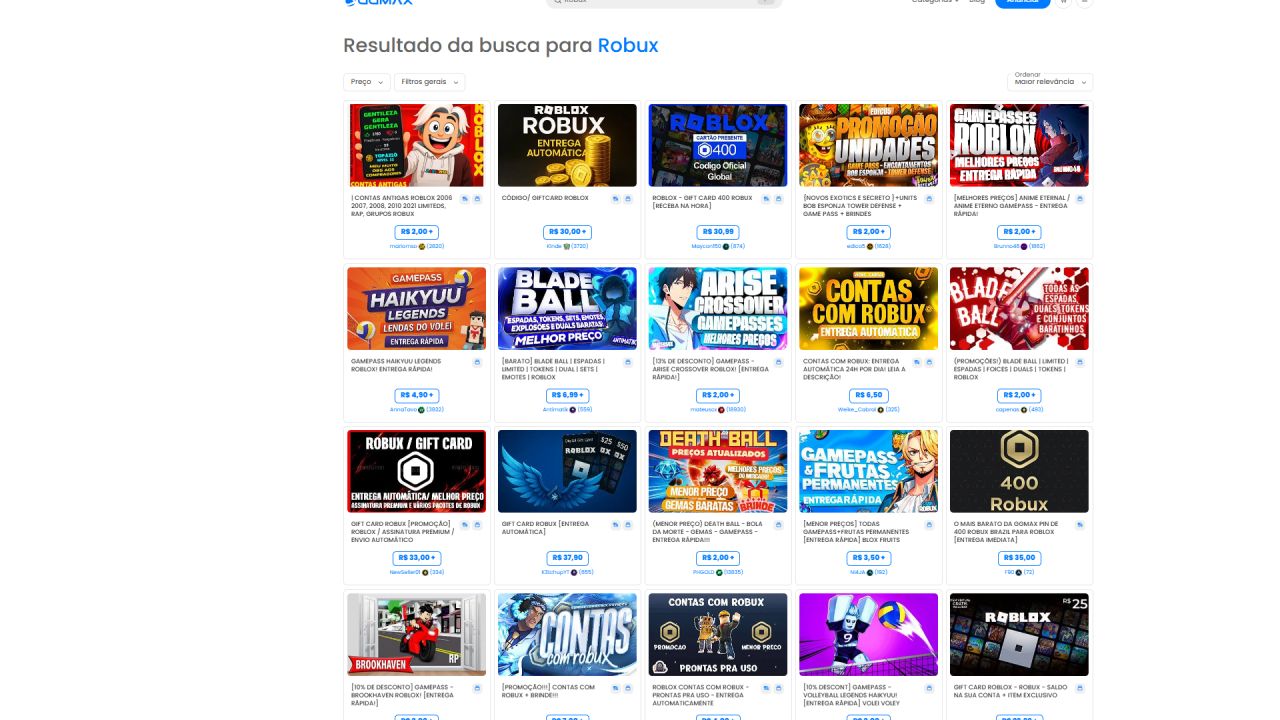Click the message icon on the Contas com Robux card
This screenshot has height=720, width=1280.
coord(917,362)
